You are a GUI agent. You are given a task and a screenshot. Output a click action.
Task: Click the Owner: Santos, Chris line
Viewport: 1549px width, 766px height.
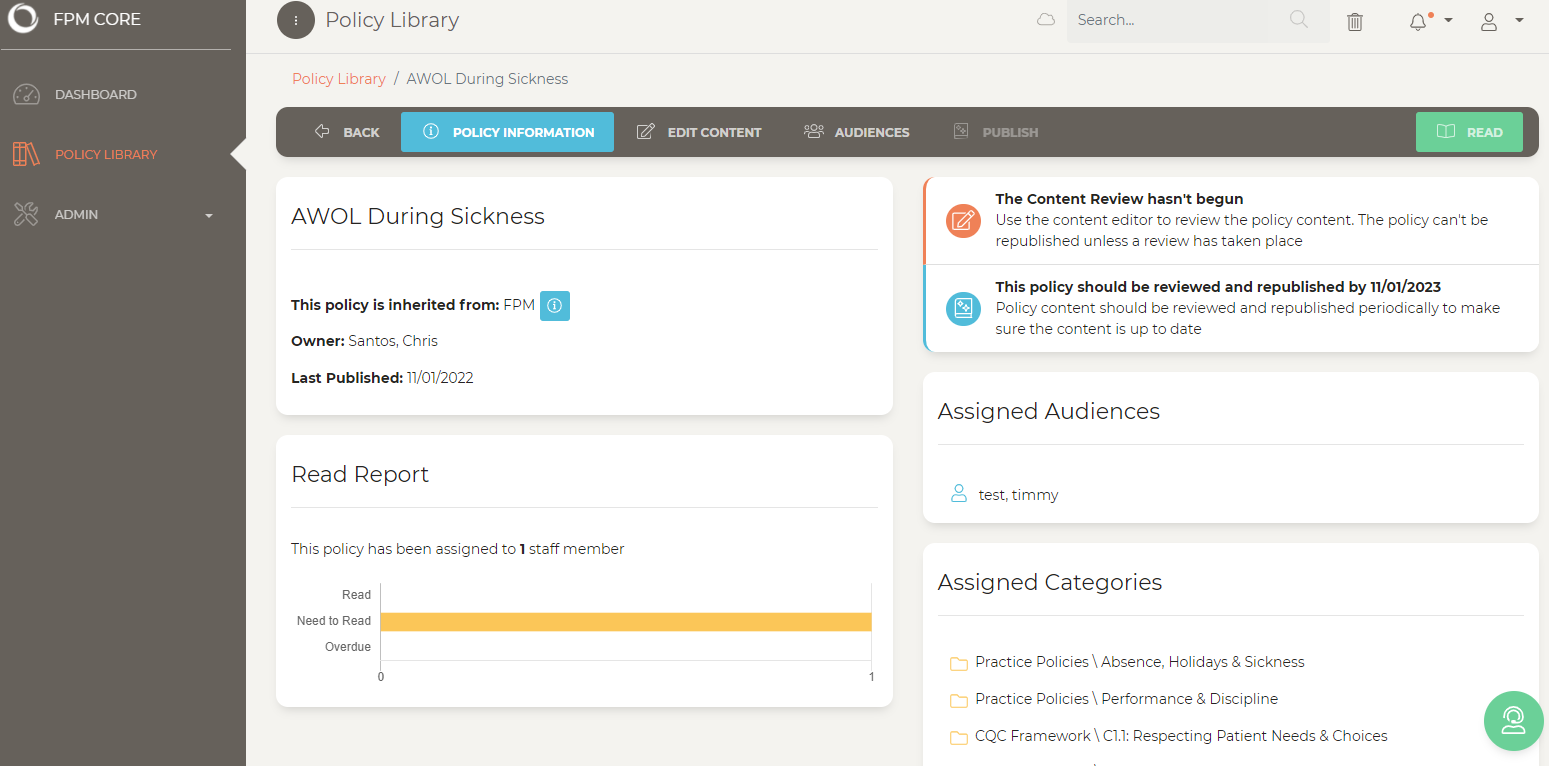click(364, 341)
